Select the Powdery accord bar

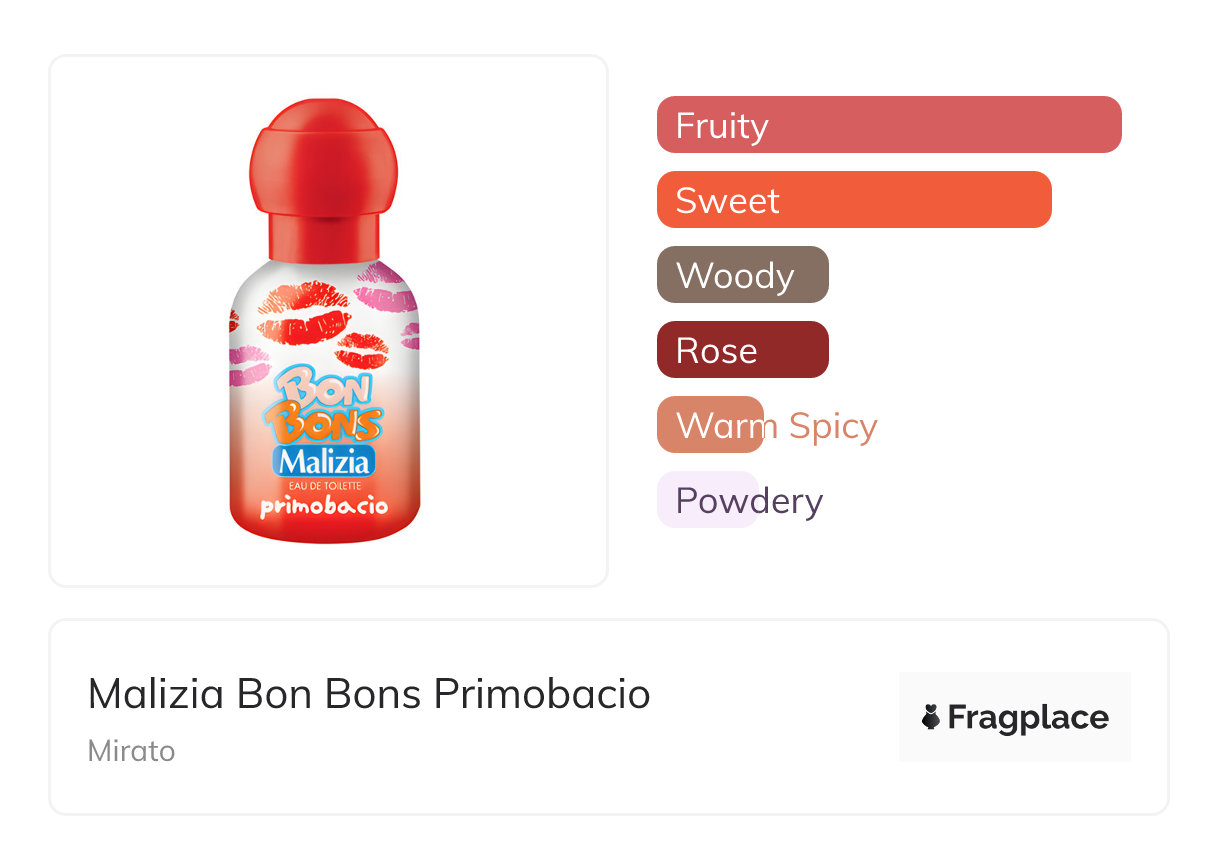click(x=707, y=500)
